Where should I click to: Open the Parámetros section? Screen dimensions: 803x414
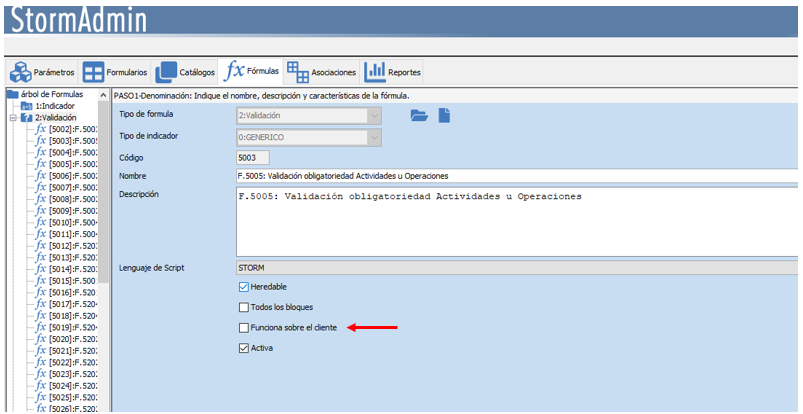42,72
